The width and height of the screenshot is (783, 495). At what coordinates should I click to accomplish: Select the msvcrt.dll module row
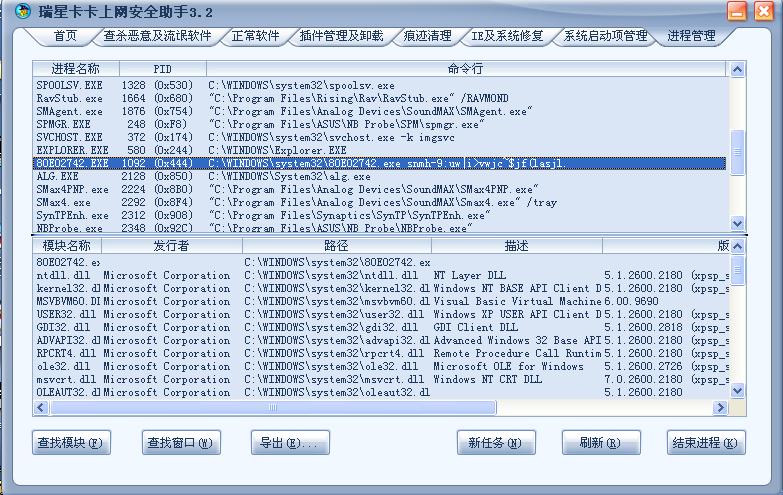pos(382,379)
